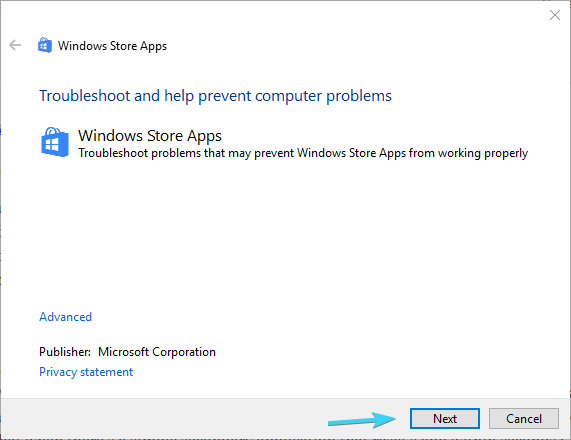The height and width of the screenshot is (440, 571).
Task: Click the blue Troubleshoot and help prevent heading
Action: click(215, 96)
